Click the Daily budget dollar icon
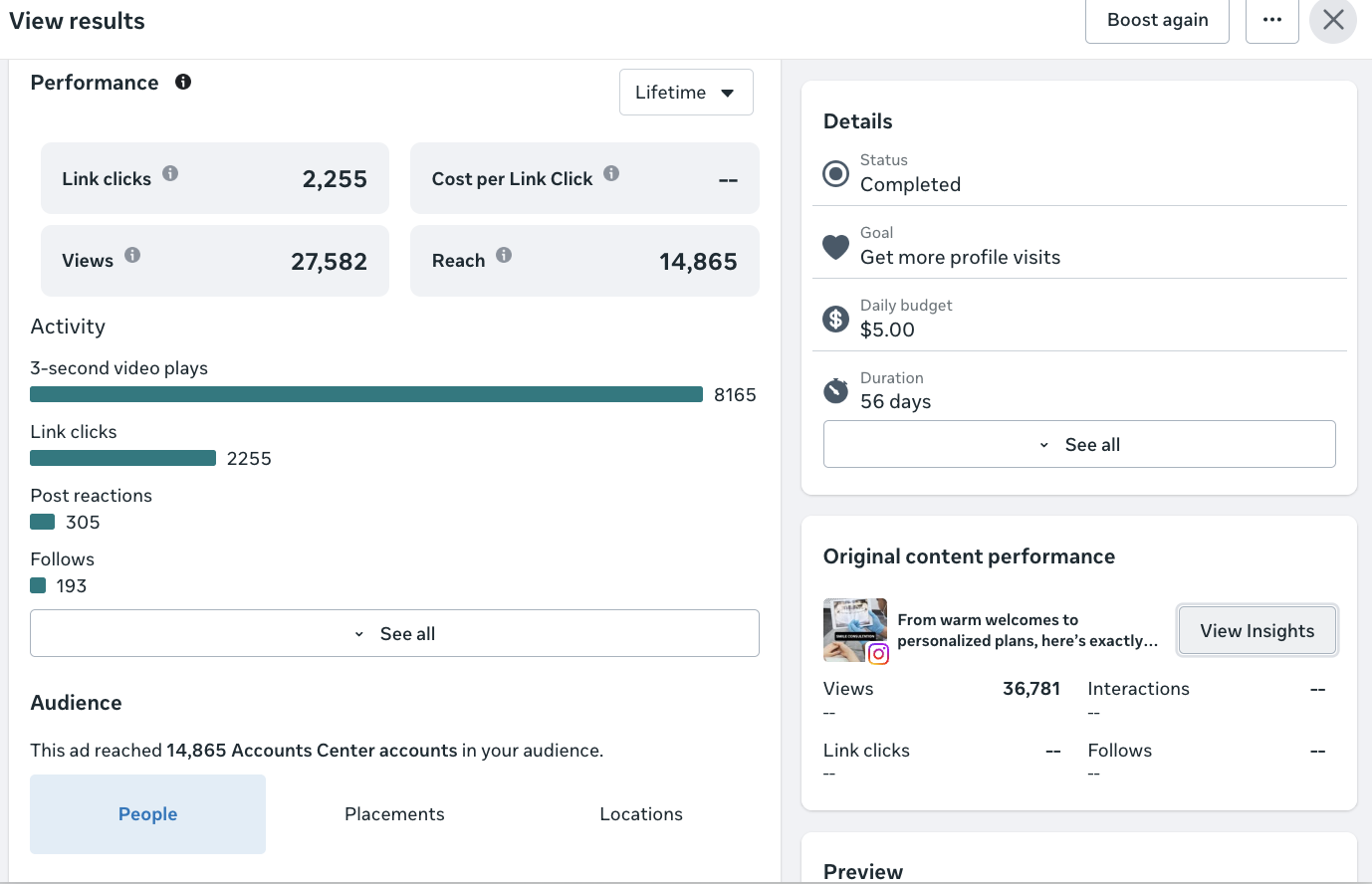 pos(835,319)
